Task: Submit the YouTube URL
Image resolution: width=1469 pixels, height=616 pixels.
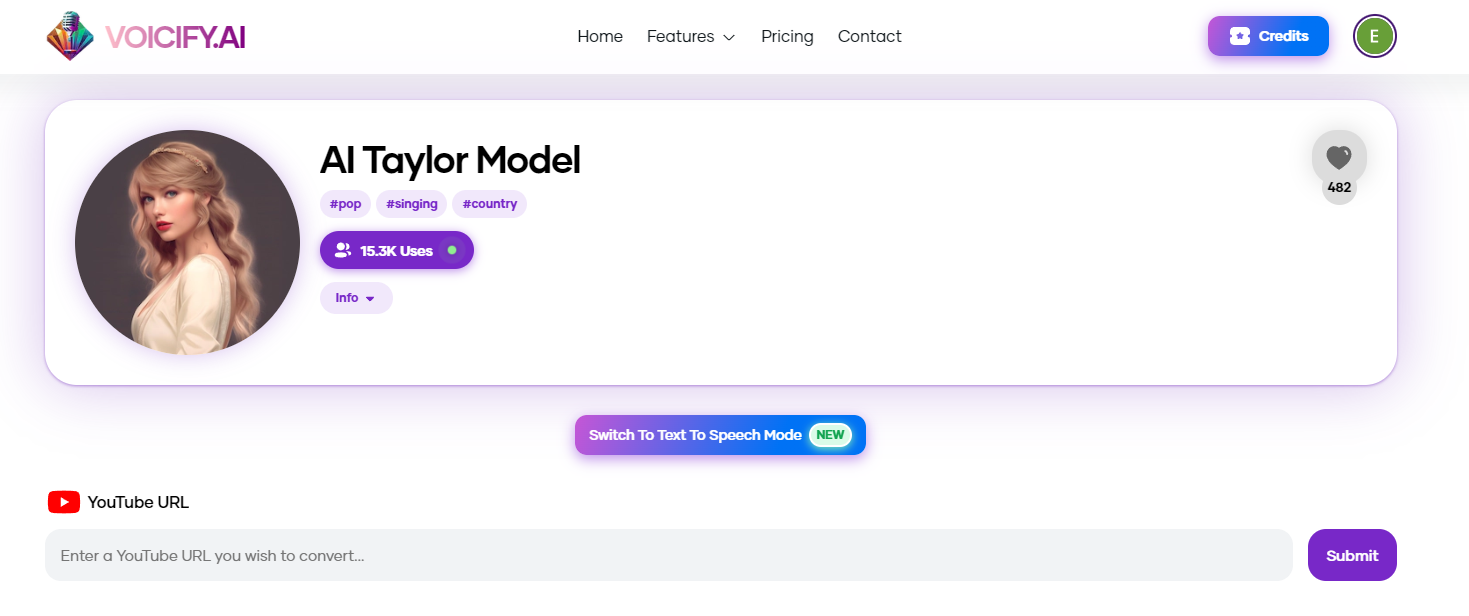Action: click(1352, 555)
